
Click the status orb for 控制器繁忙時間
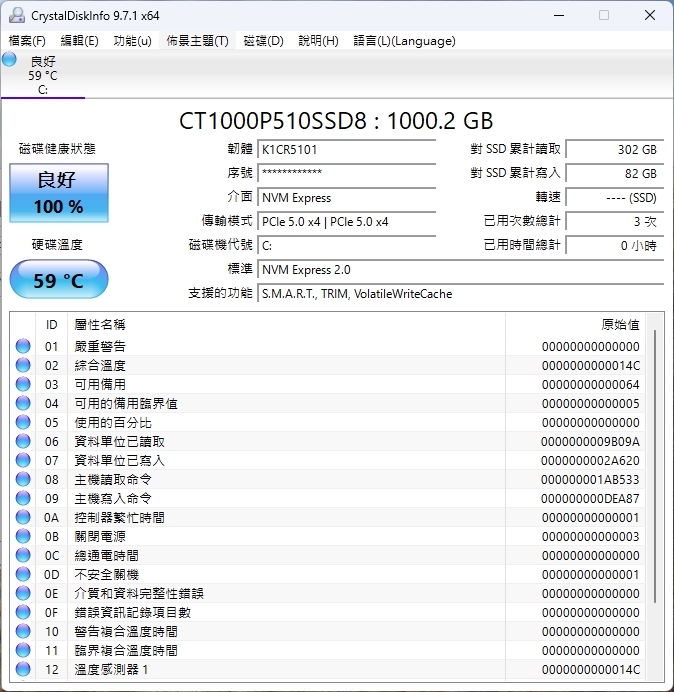click(23, 518)
